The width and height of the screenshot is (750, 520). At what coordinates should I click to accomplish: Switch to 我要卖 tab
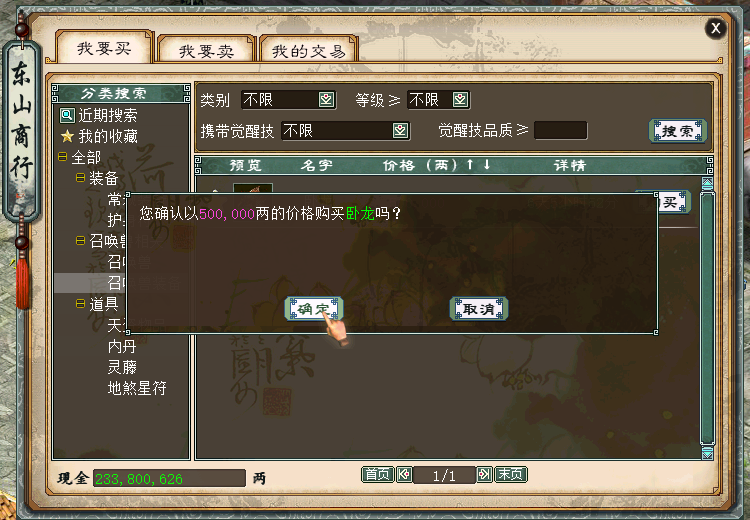tap(206, 50)
